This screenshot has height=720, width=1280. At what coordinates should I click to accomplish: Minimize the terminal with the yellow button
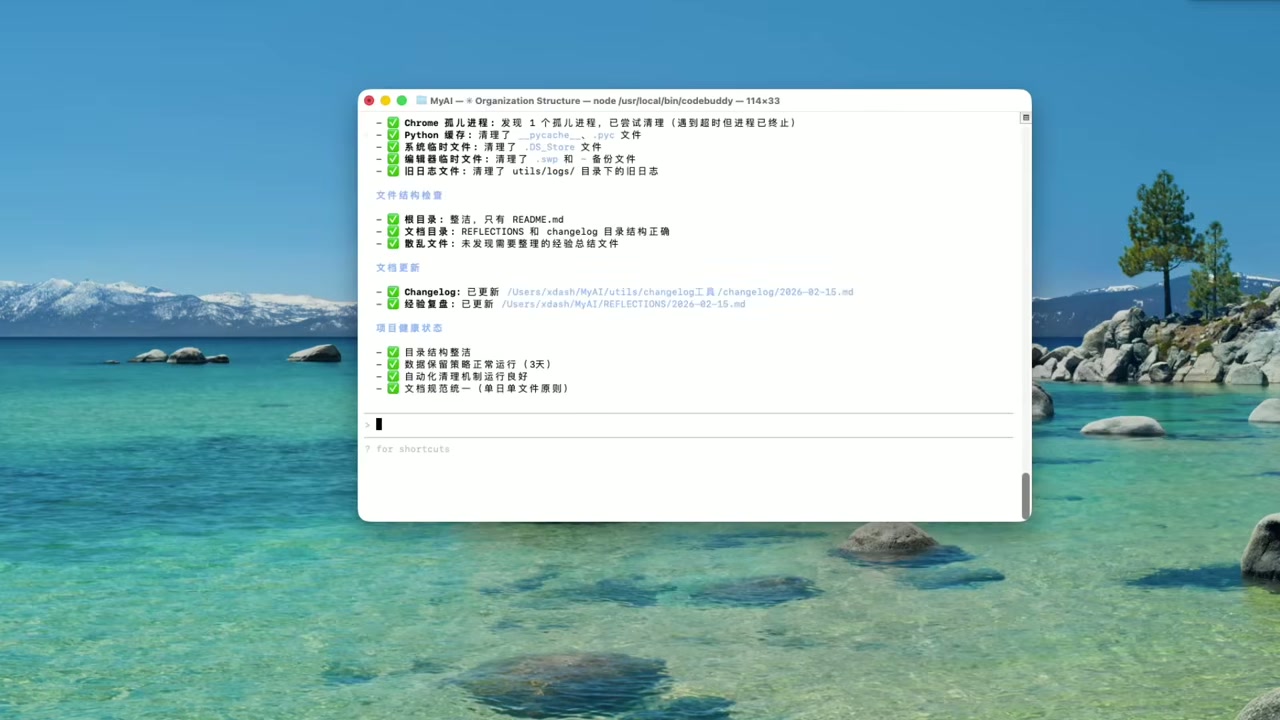point(385,101)
